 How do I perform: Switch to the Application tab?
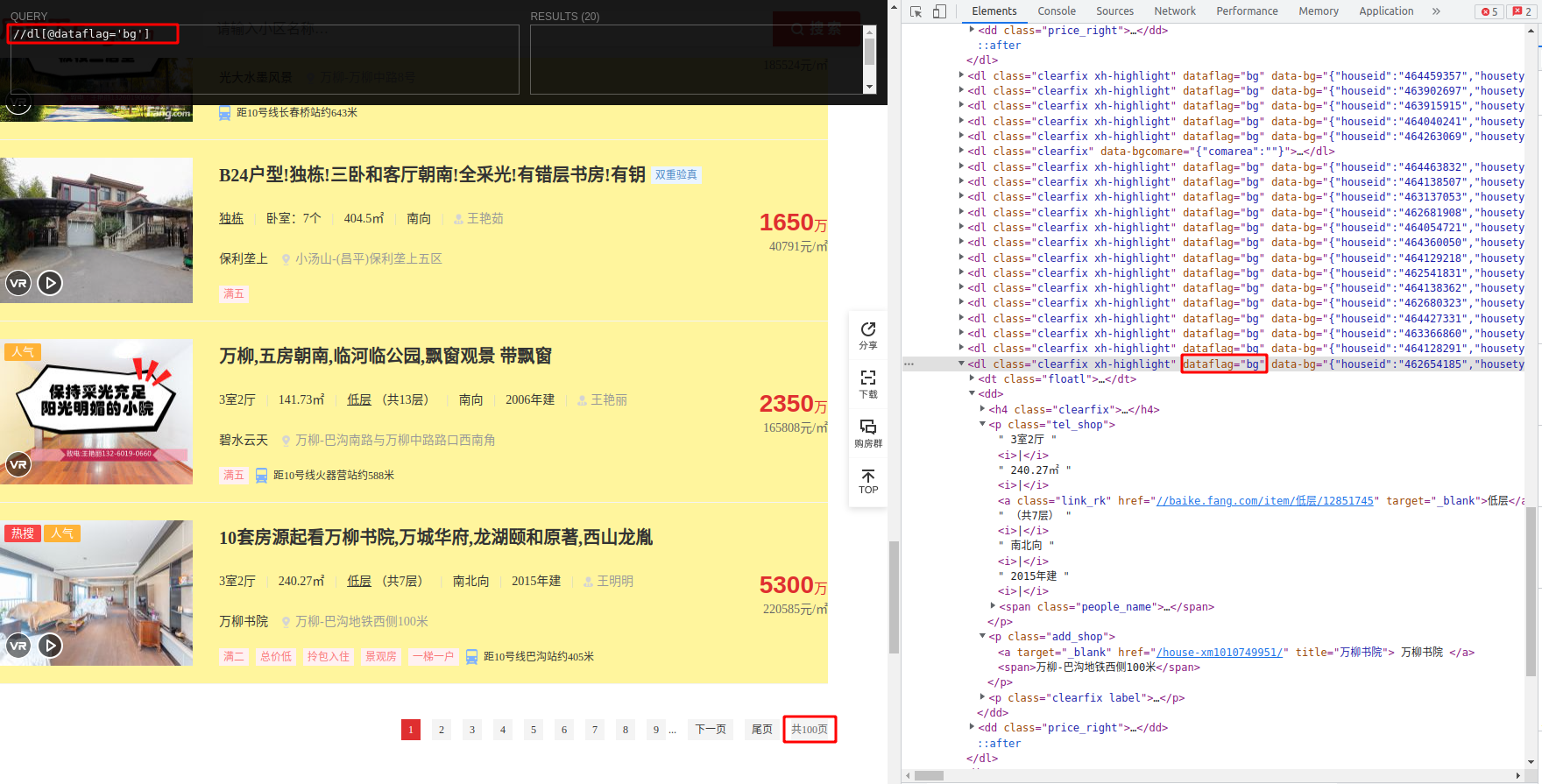[x=1386, y=11]
